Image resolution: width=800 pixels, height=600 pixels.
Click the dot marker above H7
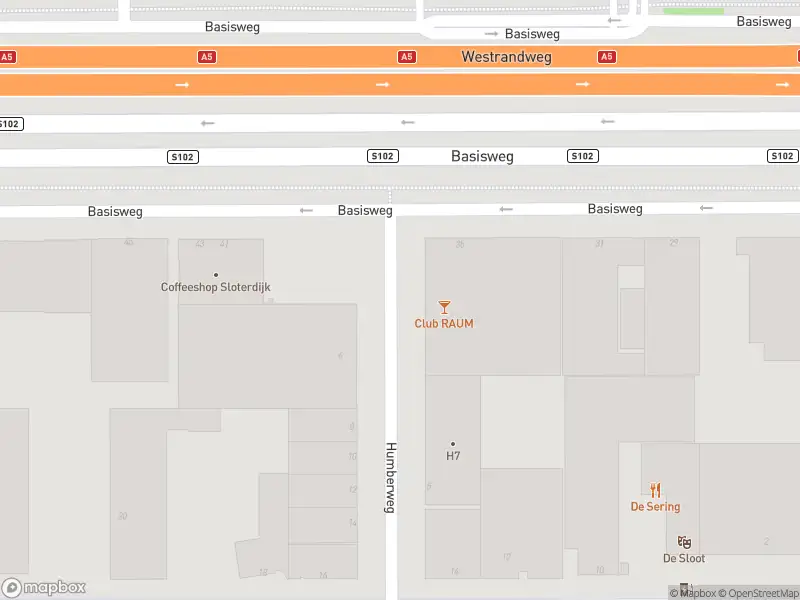coord(453,444)
